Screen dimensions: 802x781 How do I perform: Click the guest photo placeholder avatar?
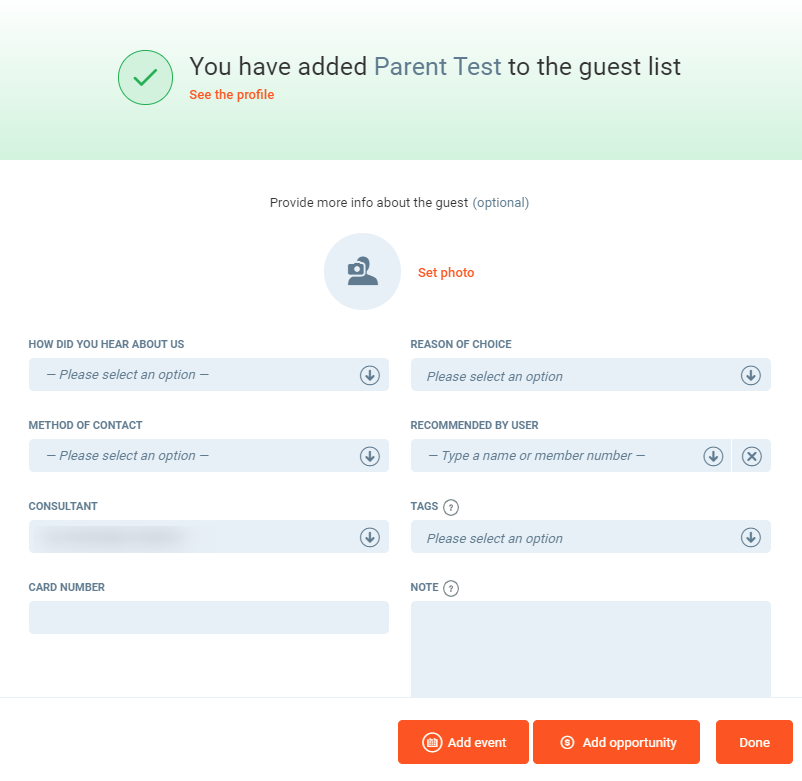coord(362,271)
